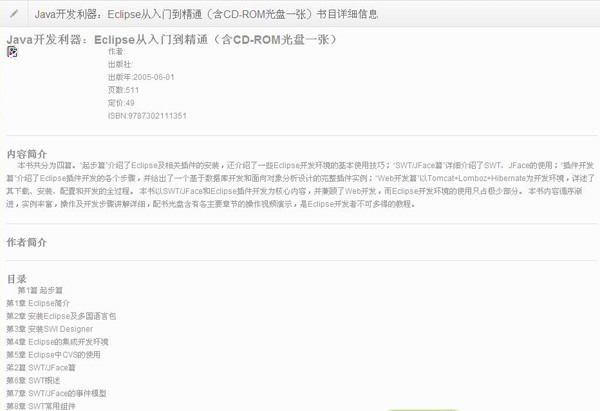Screen dimensions: 600x411
Task: Click the 出版社 field label
Action: pos(120,64)
